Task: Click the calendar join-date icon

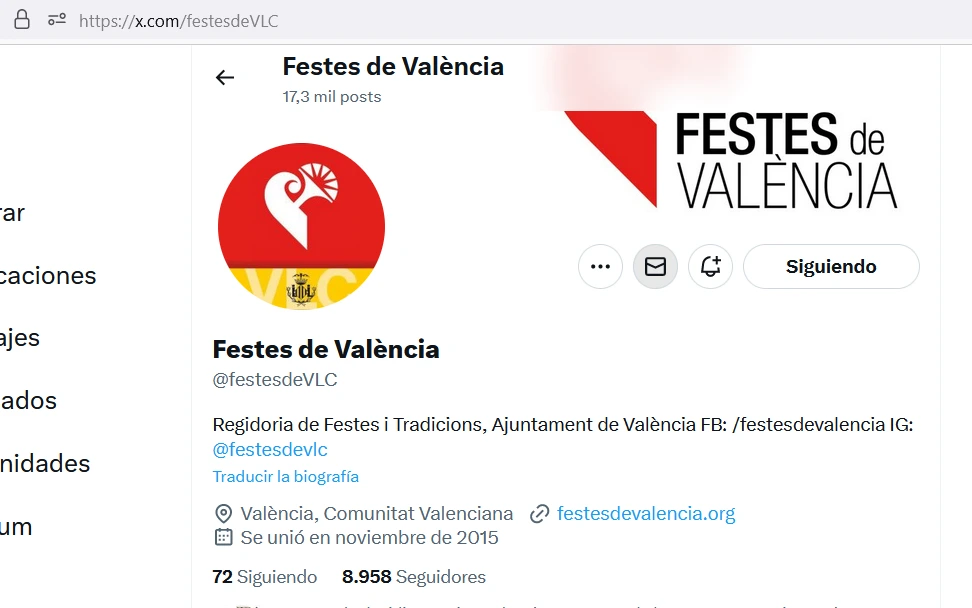Action: [x=223, y=537]
